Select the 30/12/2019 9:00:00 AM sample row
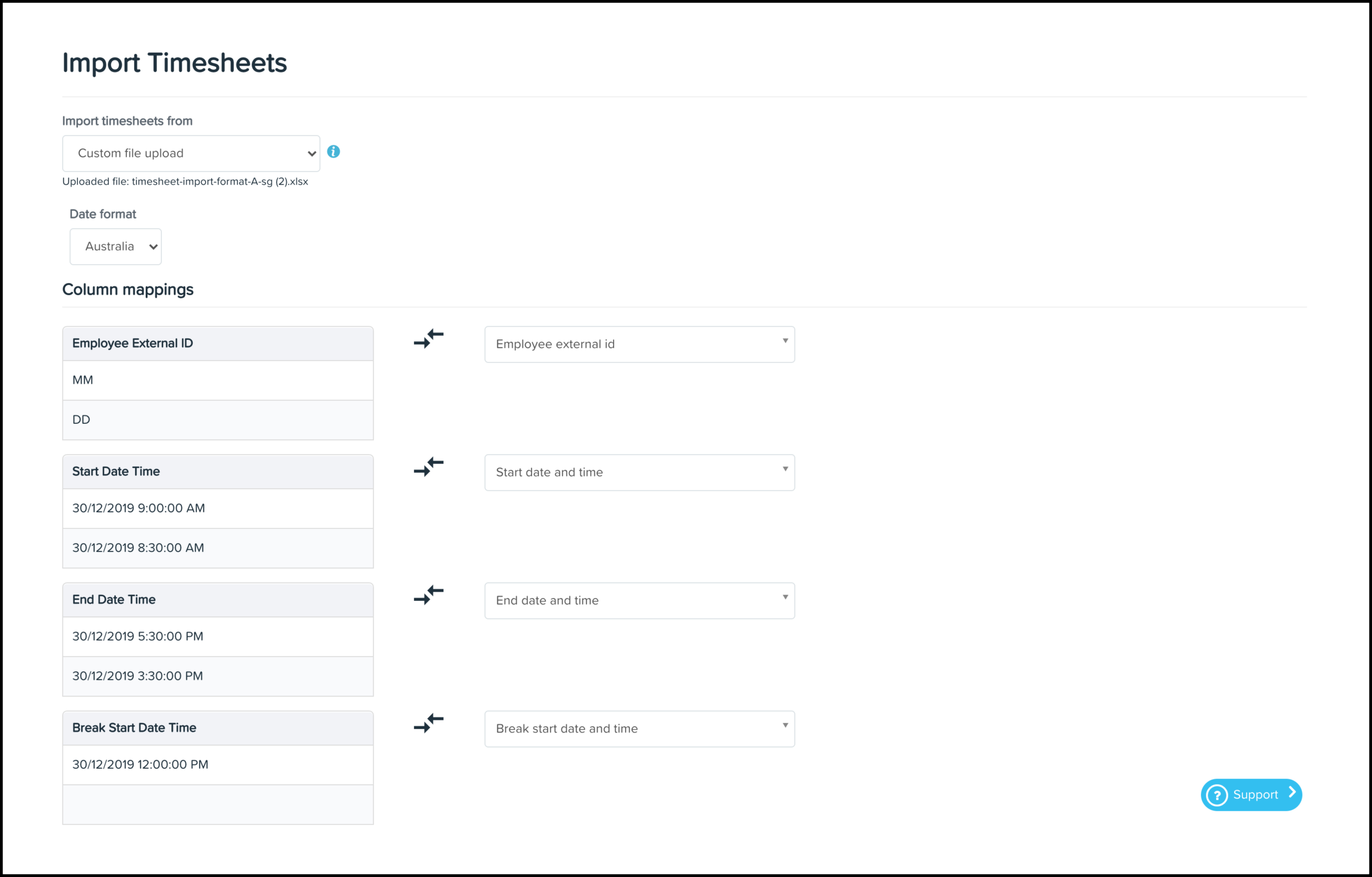 click(218, 508)
